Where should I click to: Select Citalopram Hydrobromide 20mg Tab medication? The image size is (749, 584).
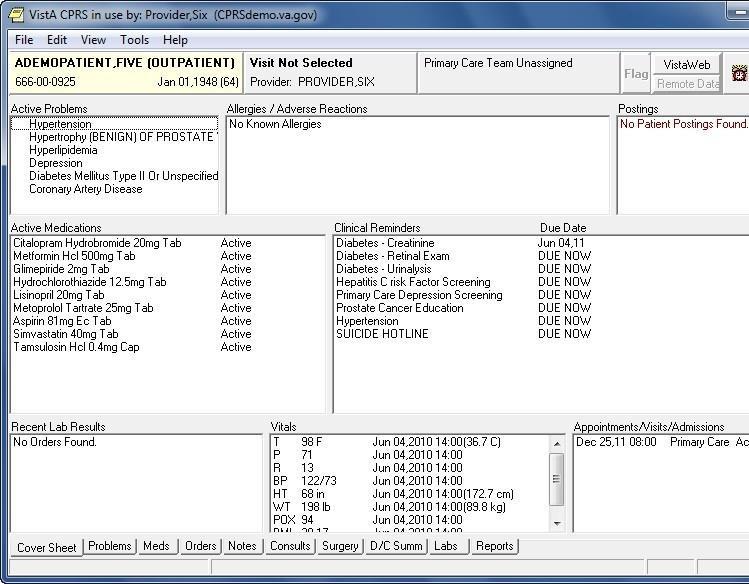point(167,243)
